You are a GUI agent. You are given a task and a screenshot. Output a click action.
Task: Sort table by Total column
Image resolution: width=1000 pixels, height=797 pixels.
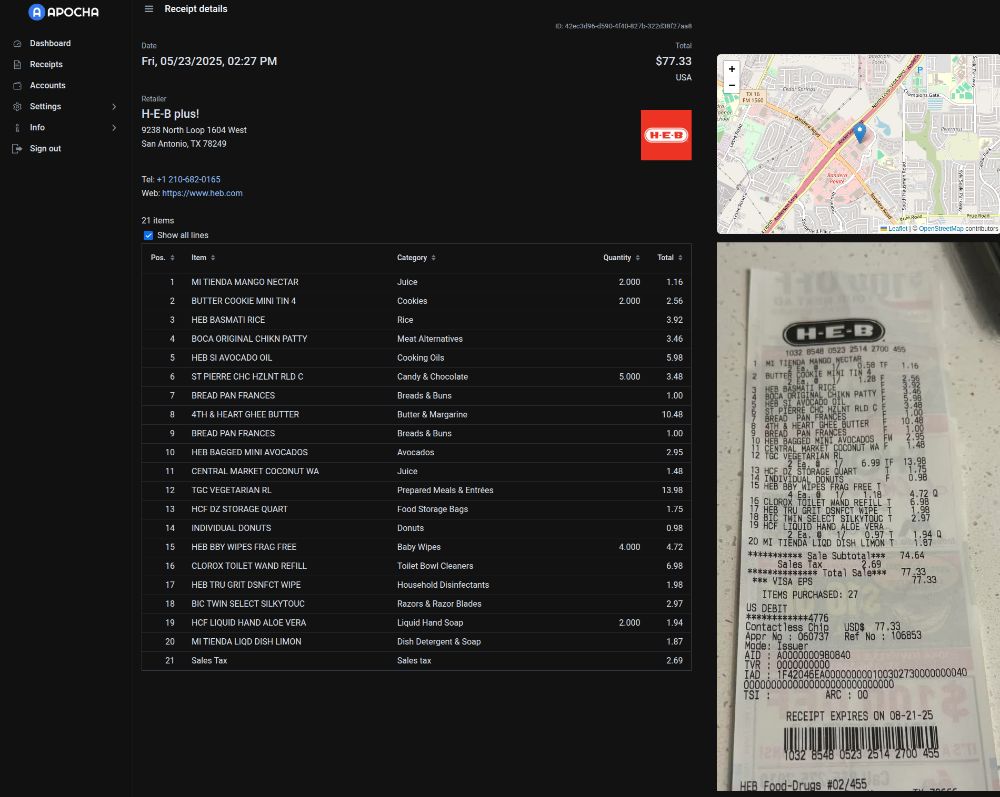pyautogui.click(x=670, y=258)
